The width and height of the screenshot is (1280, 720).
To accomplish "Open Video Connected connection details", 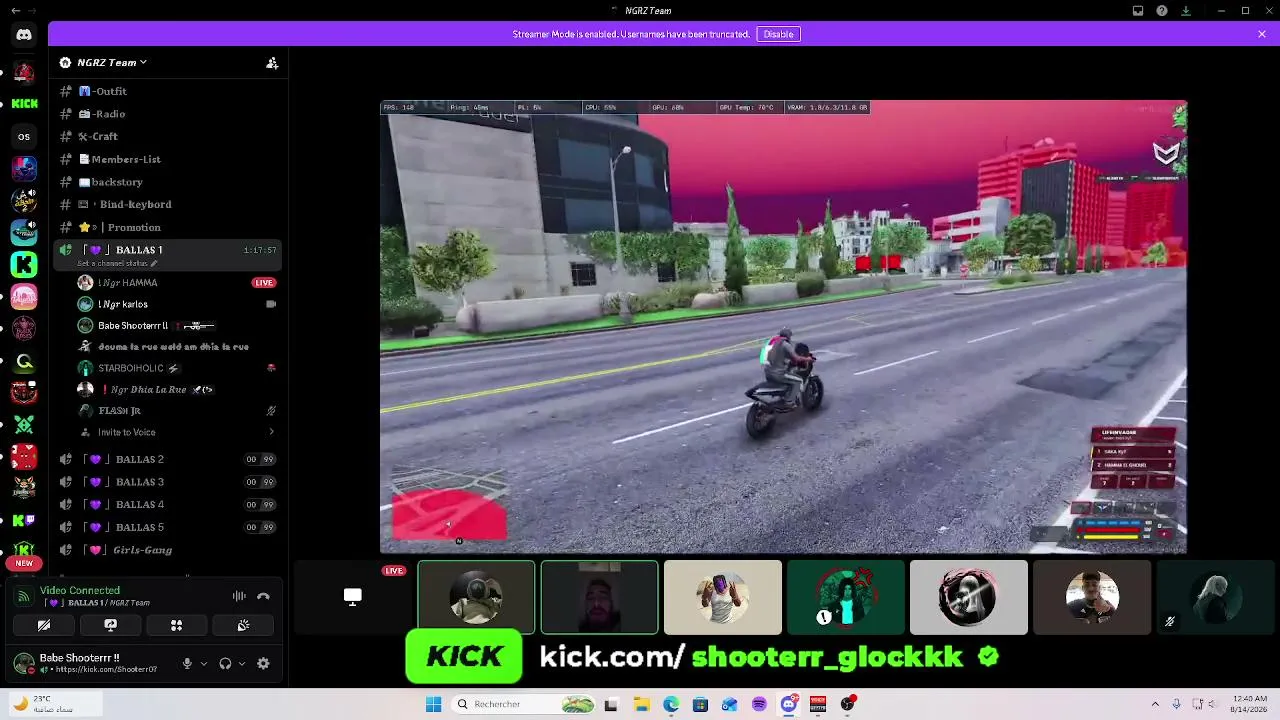I will tap(80, 591).
